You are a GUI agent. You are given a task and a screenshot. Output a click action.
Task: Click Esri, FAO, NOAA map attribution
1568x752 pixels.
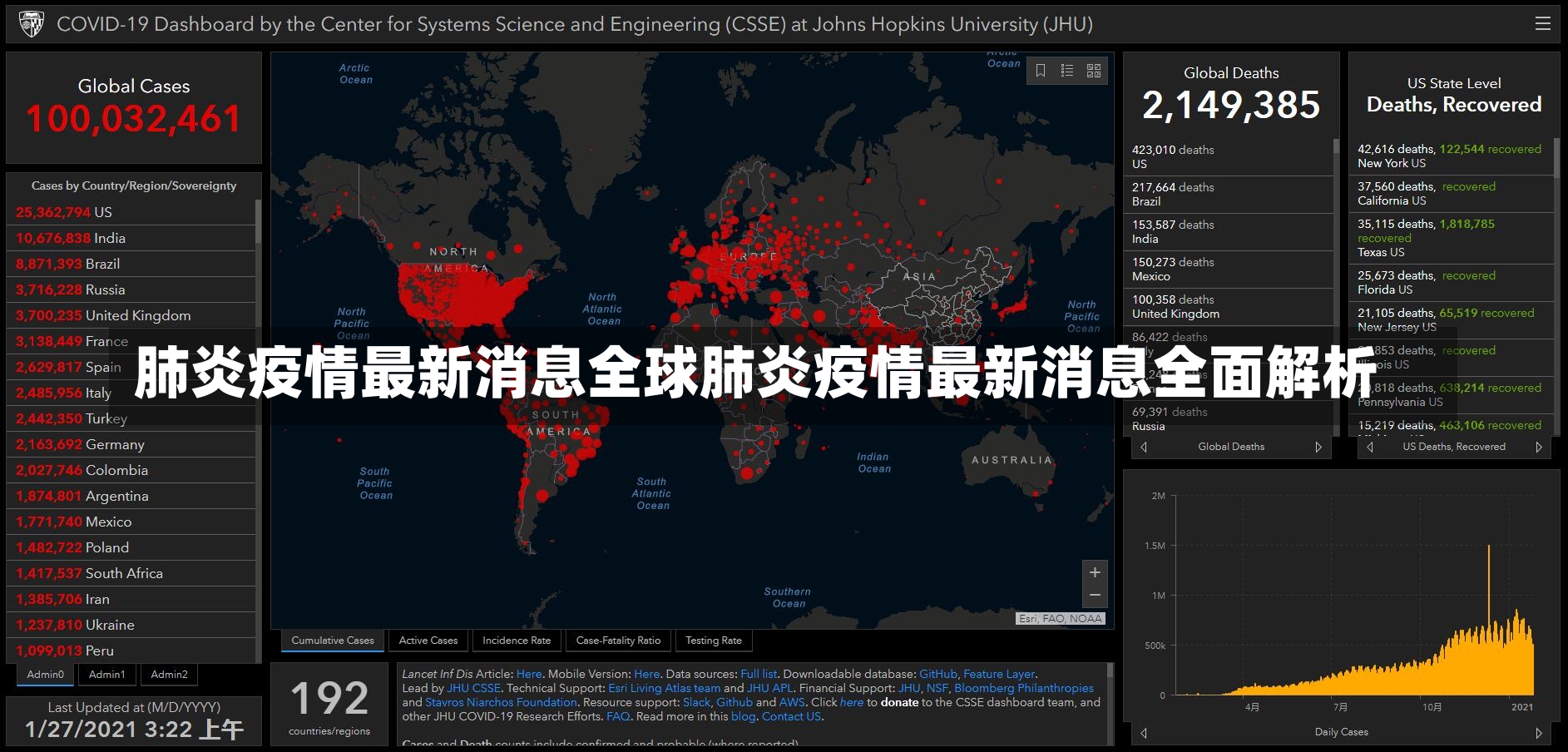(x=1061, y=619)
